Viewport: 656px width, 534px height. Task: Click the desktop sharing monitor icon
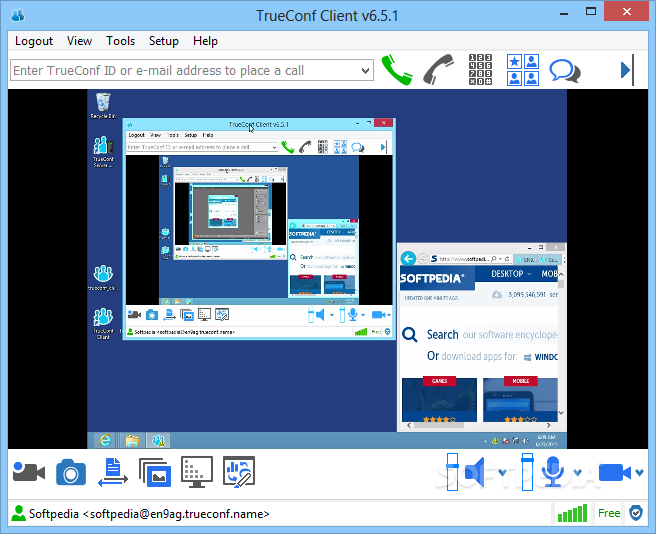click(197, 472)
